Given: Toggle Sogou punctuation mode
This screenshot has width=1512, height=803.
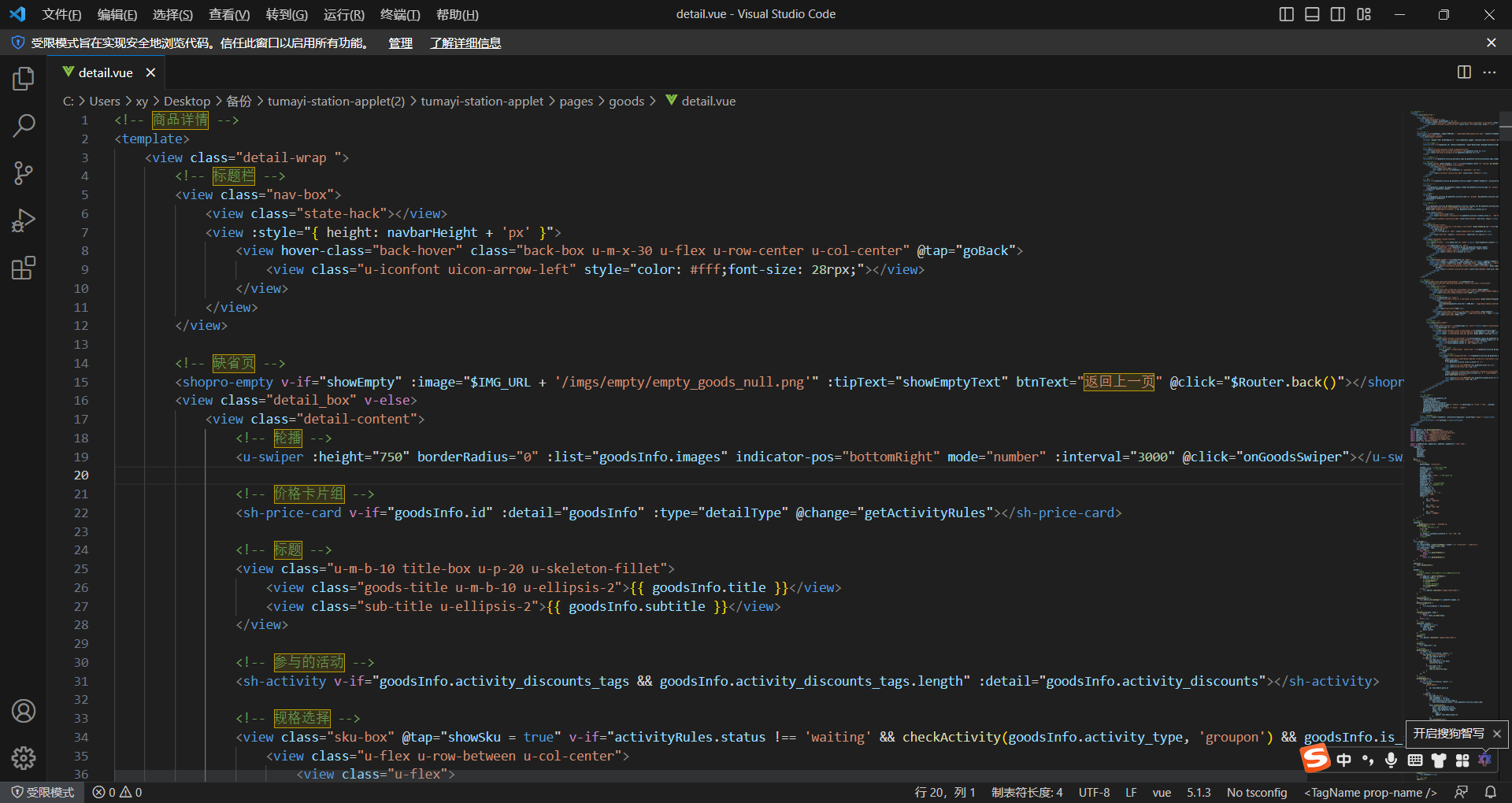Looking at the screenshot, I should [x=1368, y=760].
